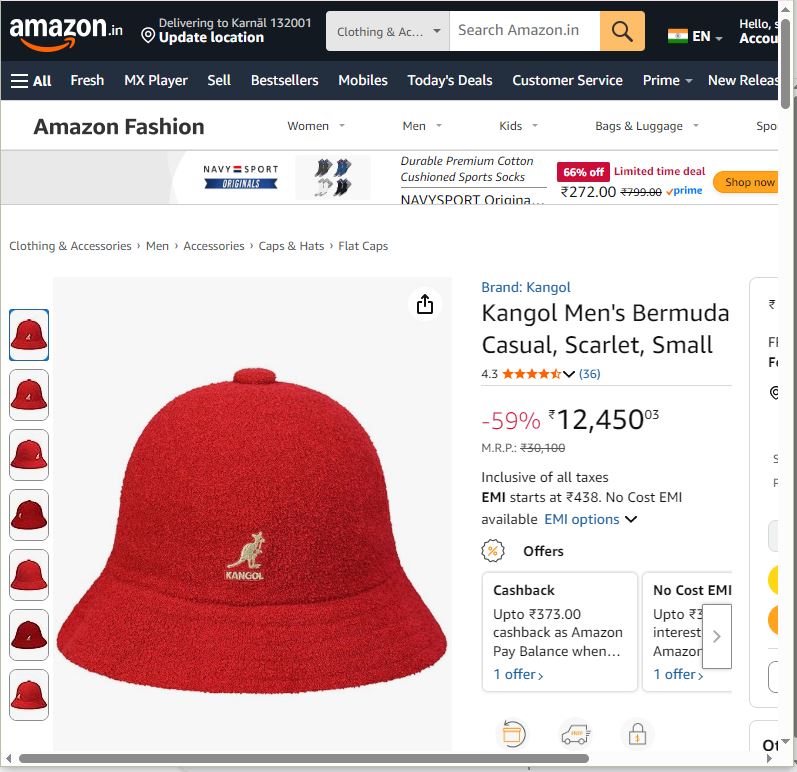
Task: Click the Brand: Kangol link
Action: (x=526, y=287)
